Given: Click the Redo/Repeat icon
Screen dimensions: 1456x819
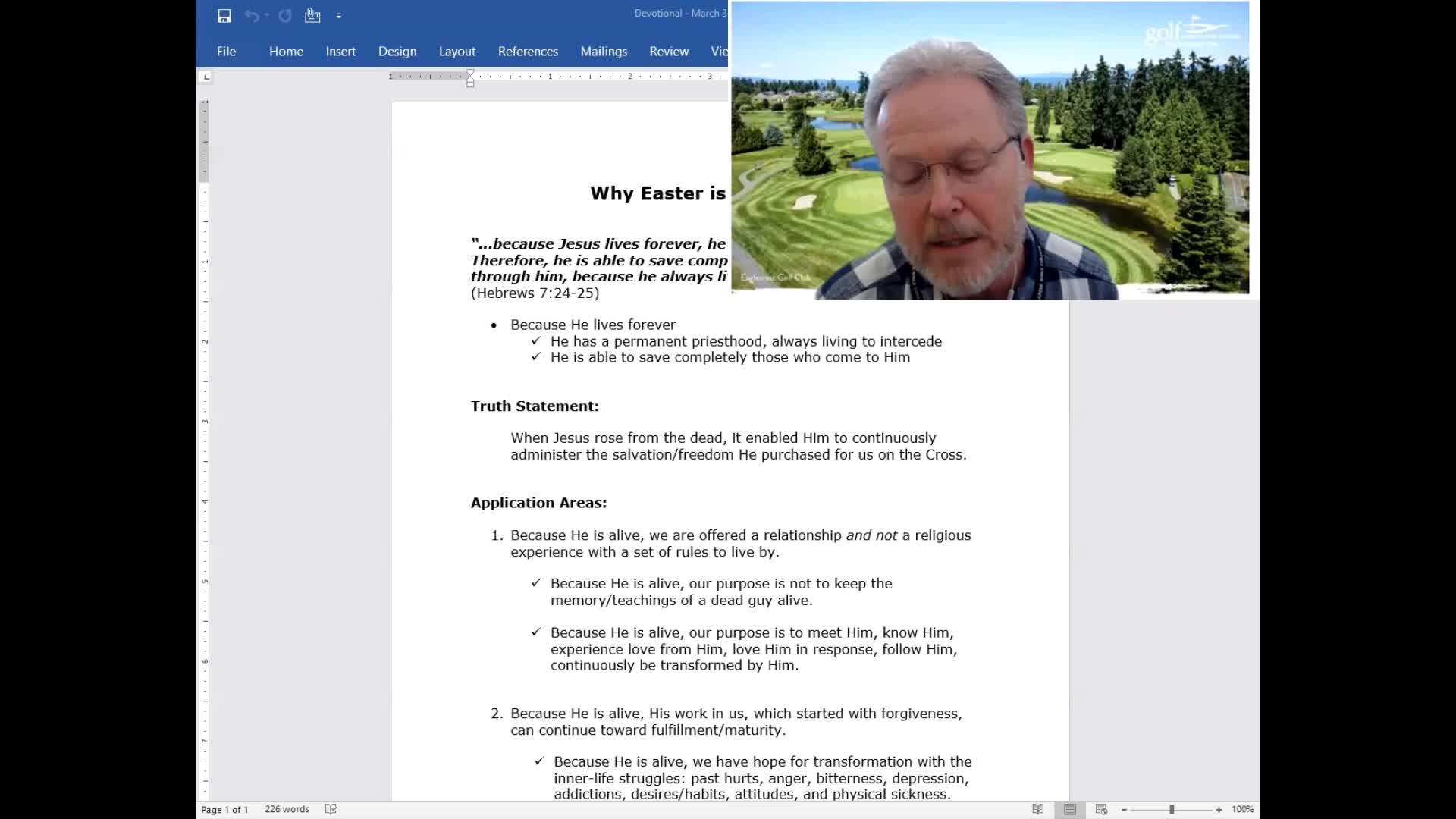Looking at the screenshot, I should pos(285,15).
